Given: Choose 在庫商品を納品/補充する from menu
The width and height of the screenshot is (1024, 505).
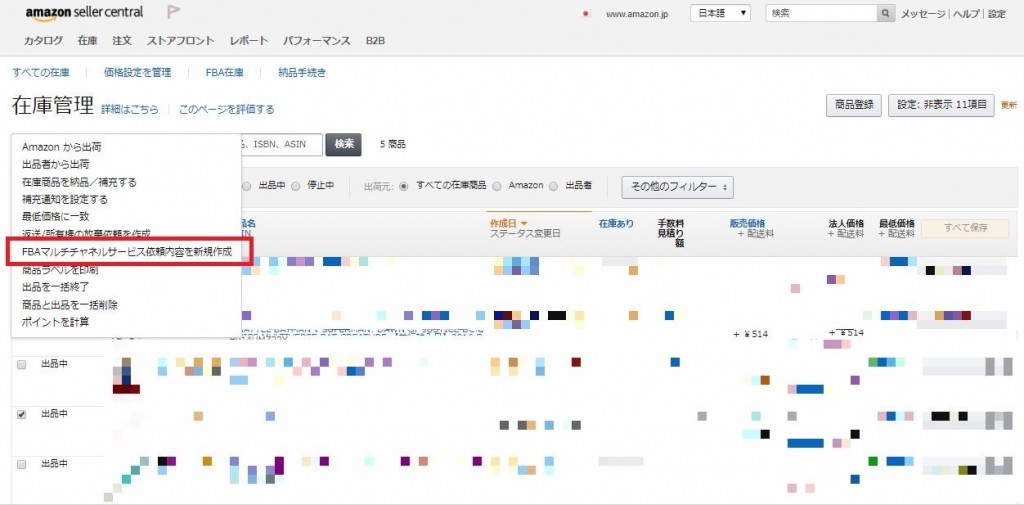Looking at the screenshot, I should [x=79, y=182].
